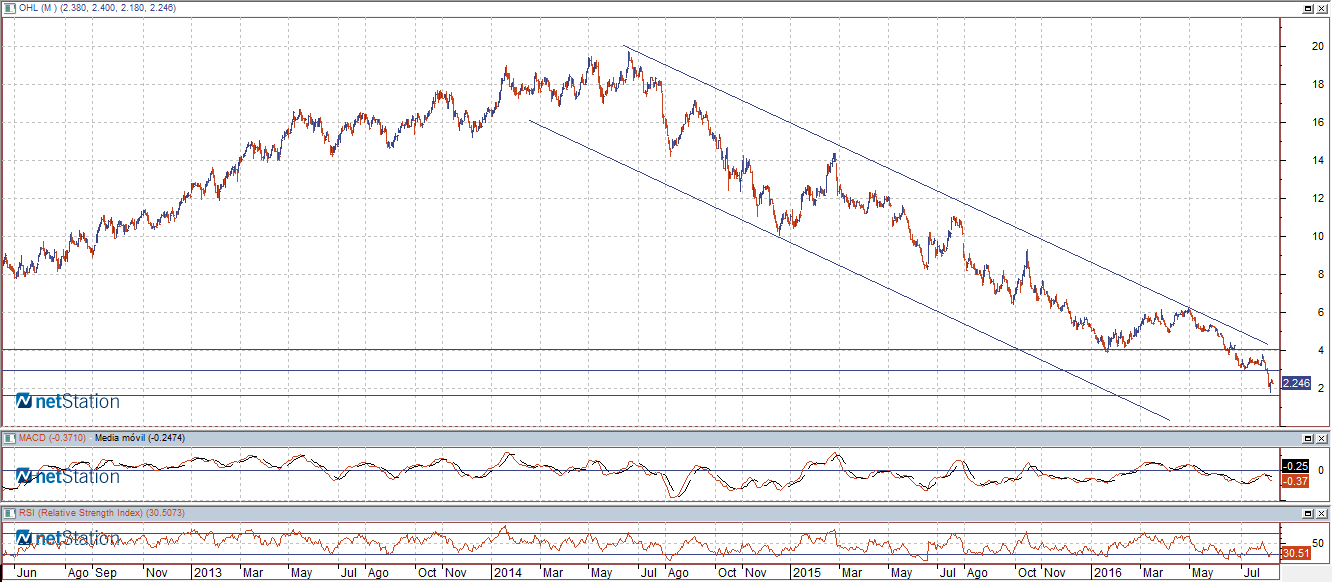Click the 2014 label on the time axis
Screen dimensions: 1332x582
[506, 574]
